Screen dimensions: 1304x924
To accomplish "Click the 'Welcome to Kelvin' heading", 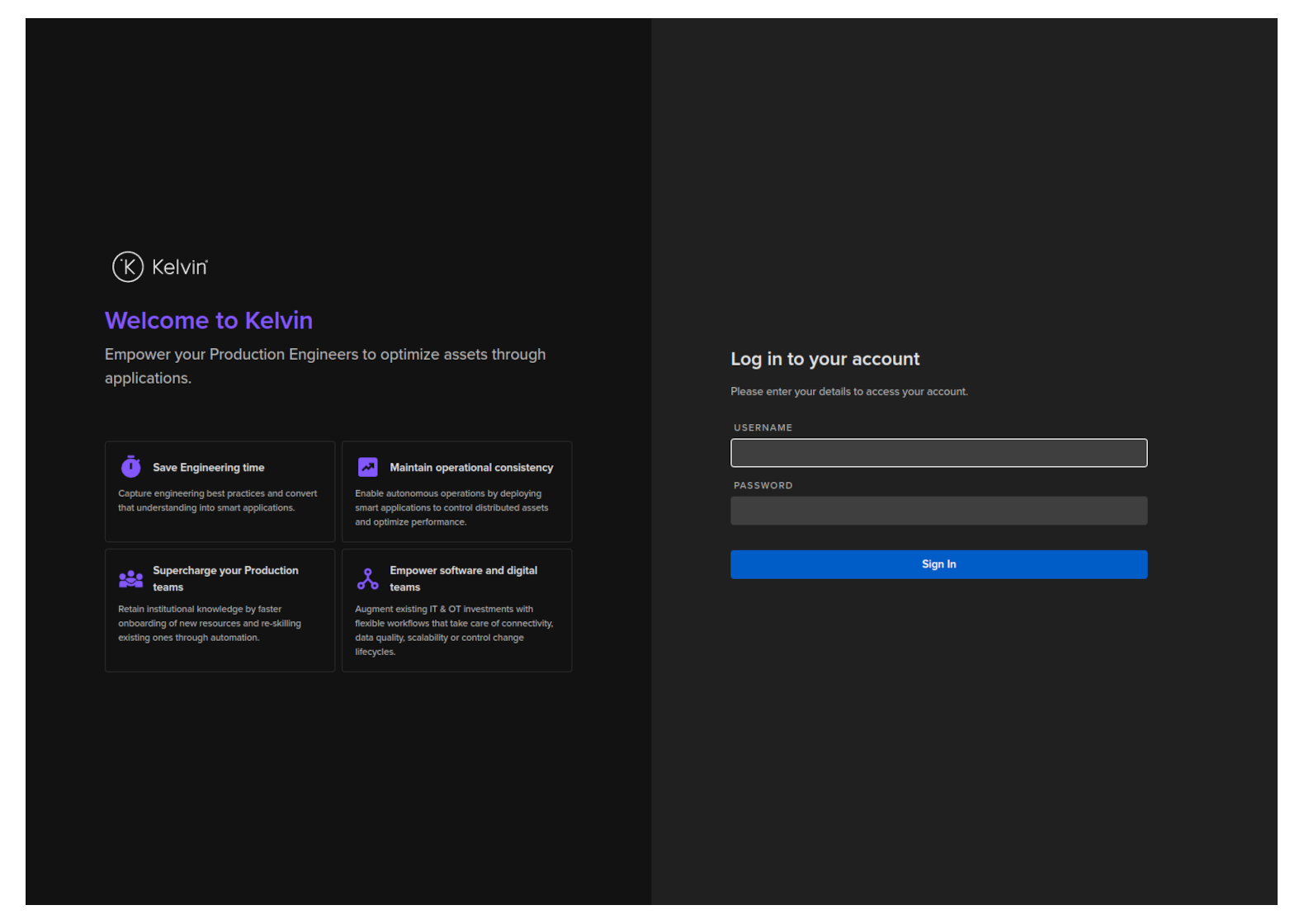I will (x=209, y=320).
